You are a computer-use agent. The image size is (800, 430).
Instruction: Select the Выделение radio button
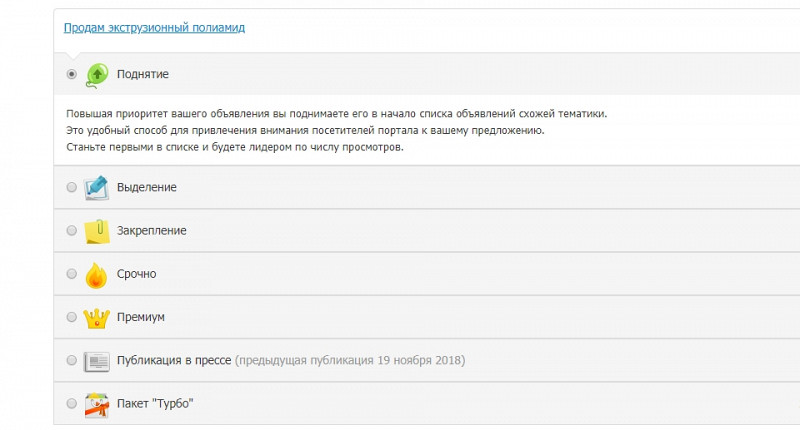click(71, 187)
